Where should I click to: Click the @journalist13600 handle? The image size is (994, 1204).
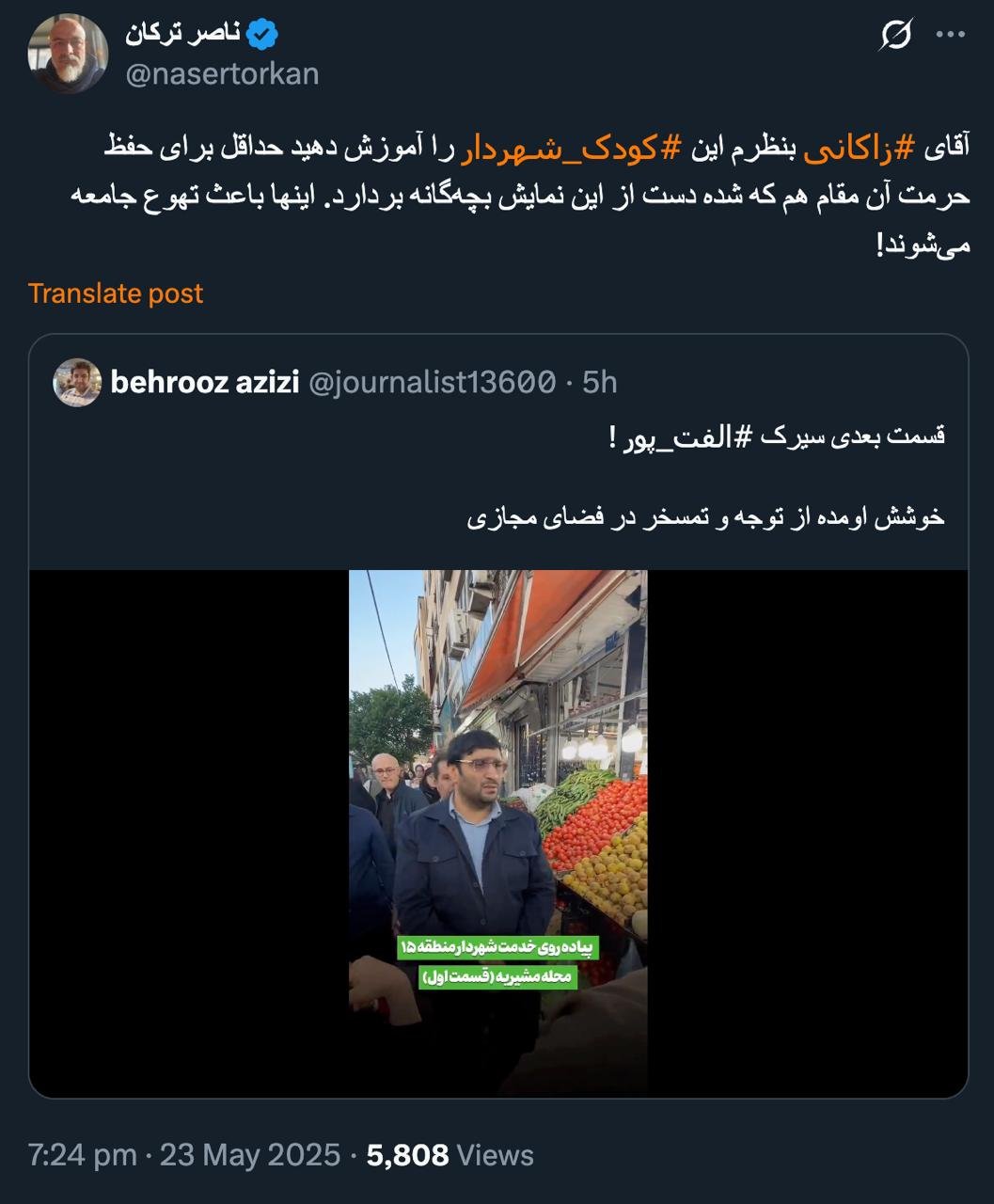click(x=432, y=382)
